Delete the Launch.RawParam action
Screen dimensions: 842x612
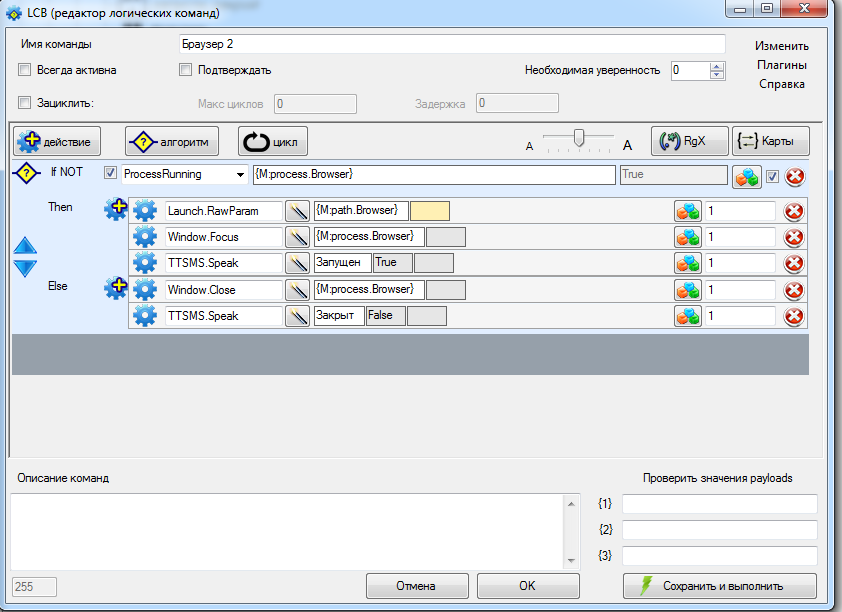pyautogui.click(x=794, y=211)
